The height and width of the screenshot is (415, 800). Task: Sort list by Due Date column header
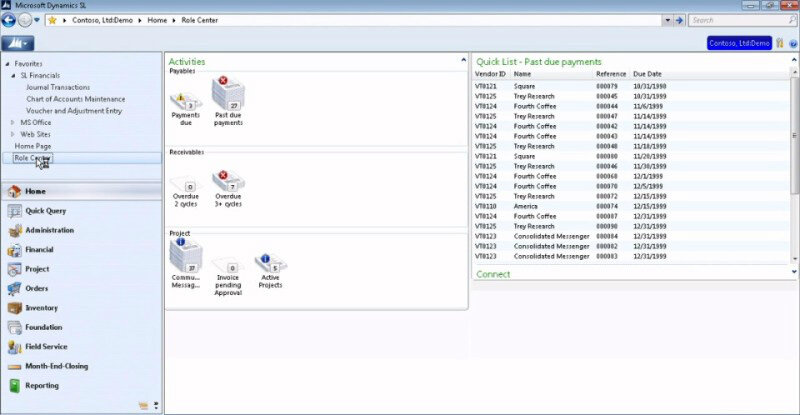[x=647, y=74]
